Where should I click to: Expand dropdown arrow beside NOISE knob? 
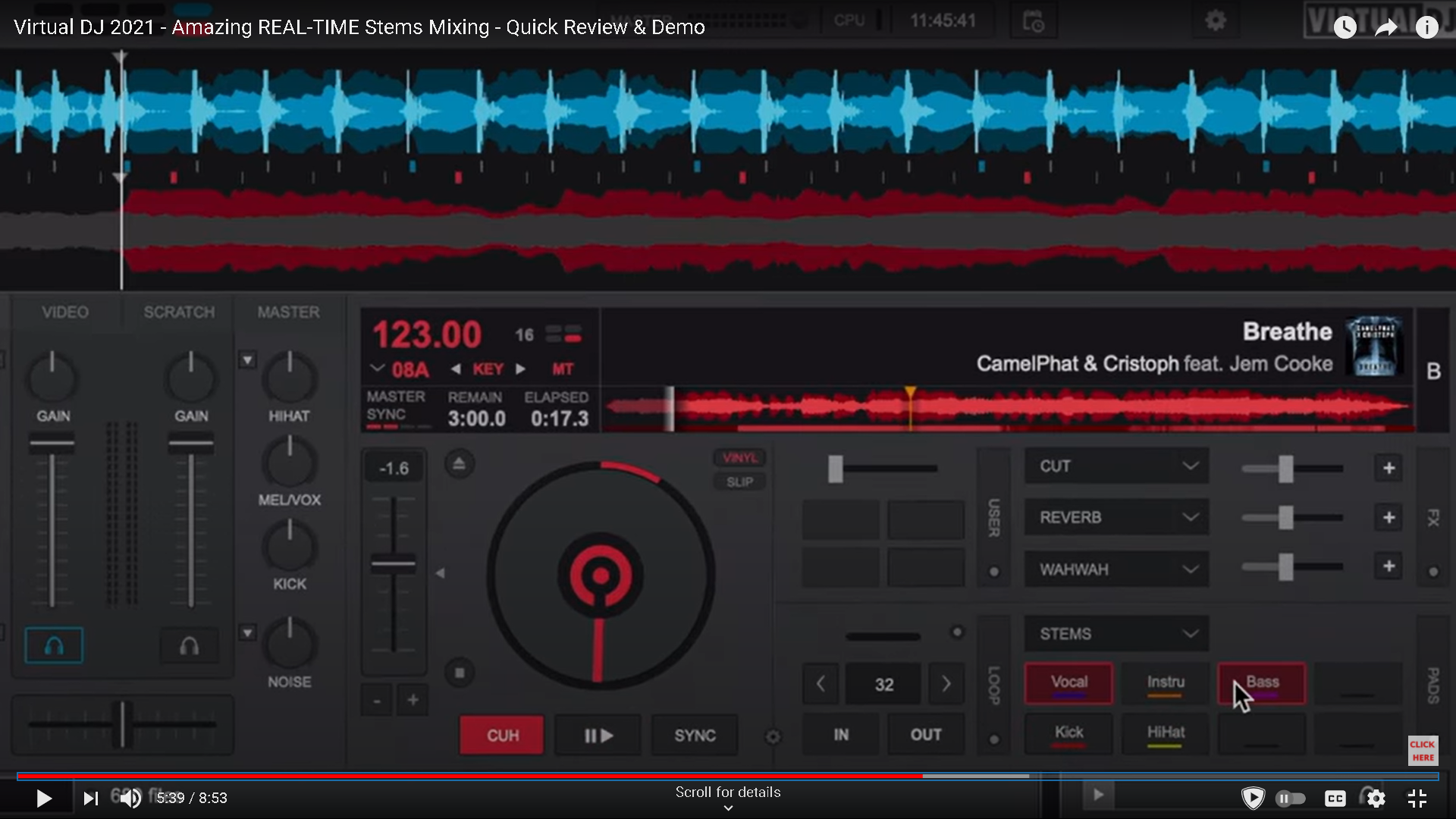click(248, 632)
